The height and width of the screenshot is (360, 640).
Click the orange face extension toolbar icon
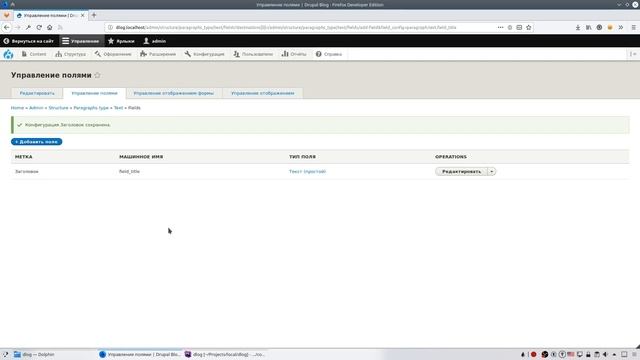tap(610, 27)
